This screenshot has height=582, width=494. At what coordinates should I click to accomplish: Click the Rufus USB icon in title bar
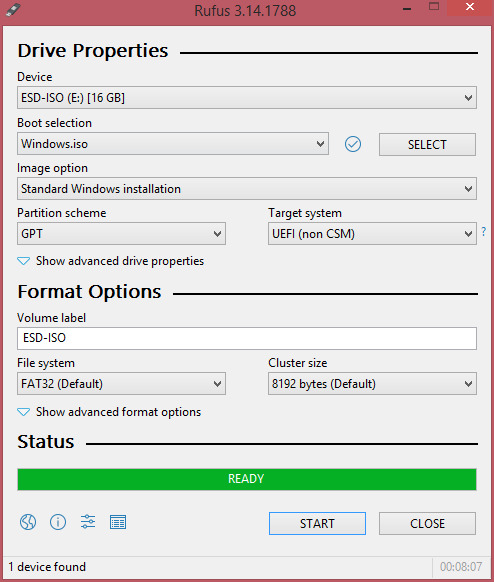pyautogui.click(x=13, y=10)
